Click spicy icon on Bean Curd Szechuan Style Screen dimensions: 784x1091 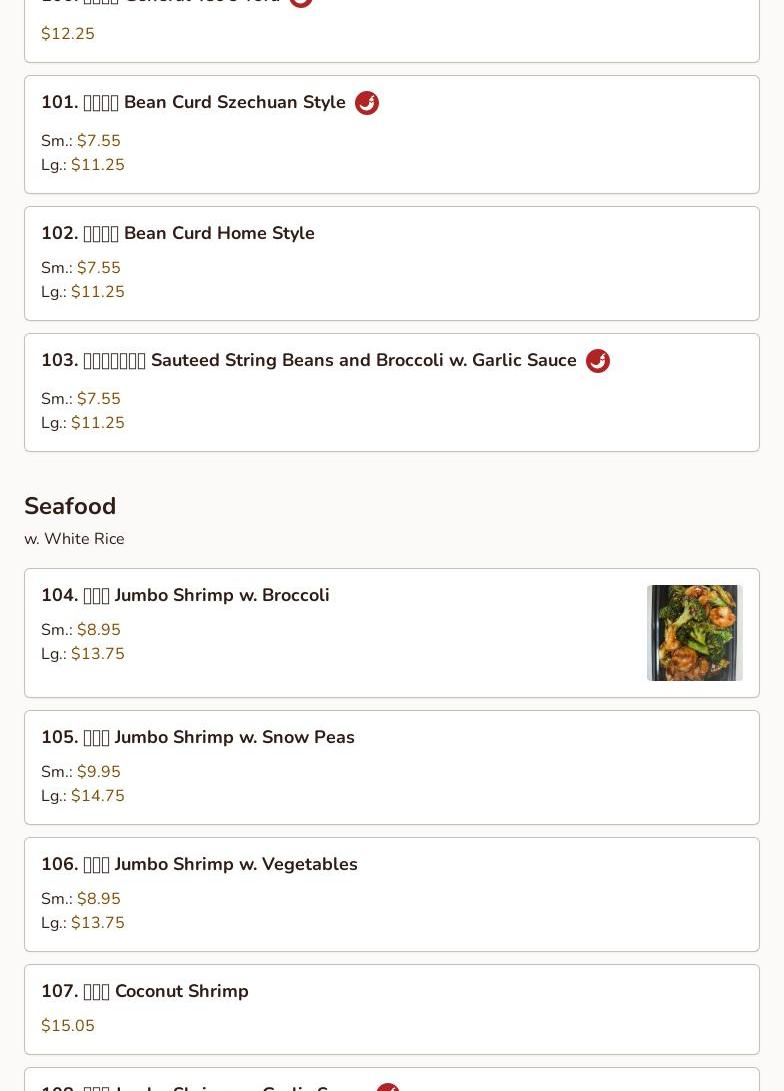click(367, 103)
